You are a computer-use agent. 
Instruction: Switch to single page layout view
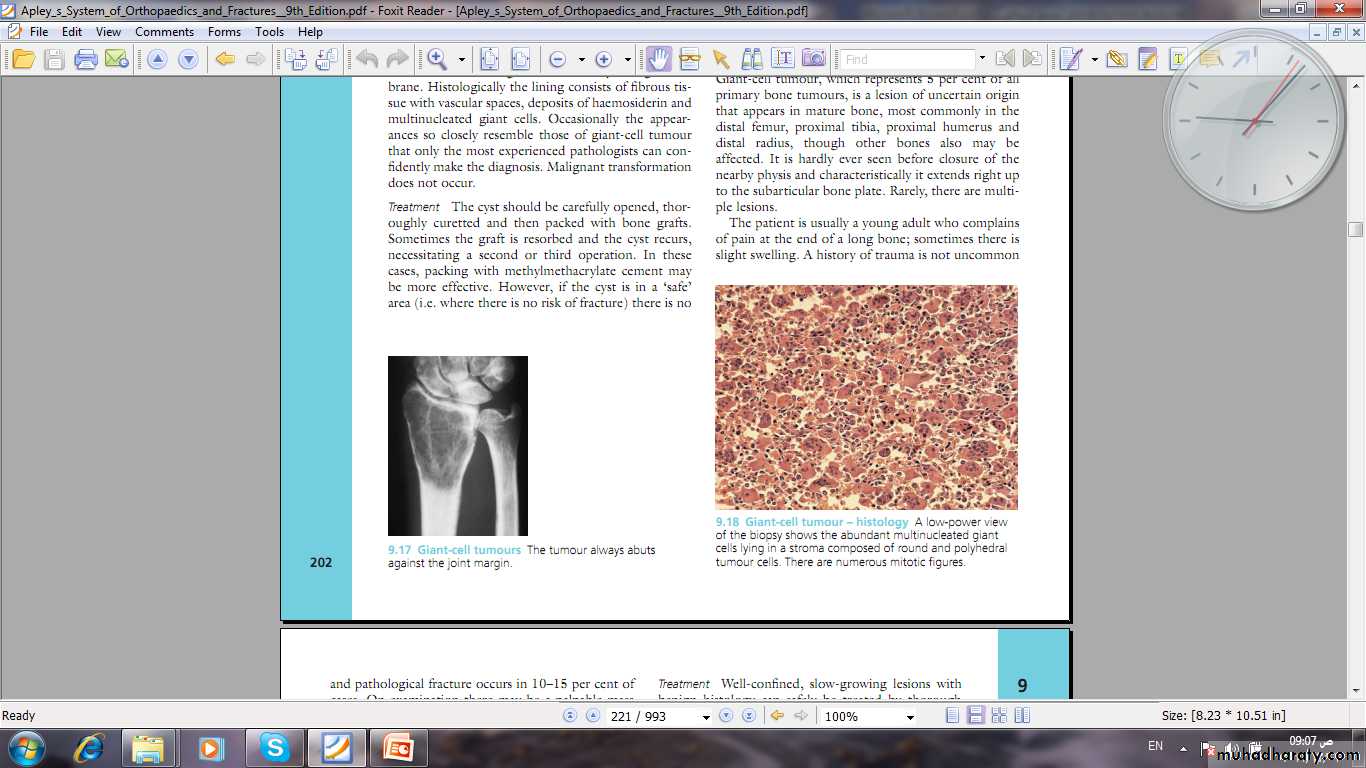(952, 716)
